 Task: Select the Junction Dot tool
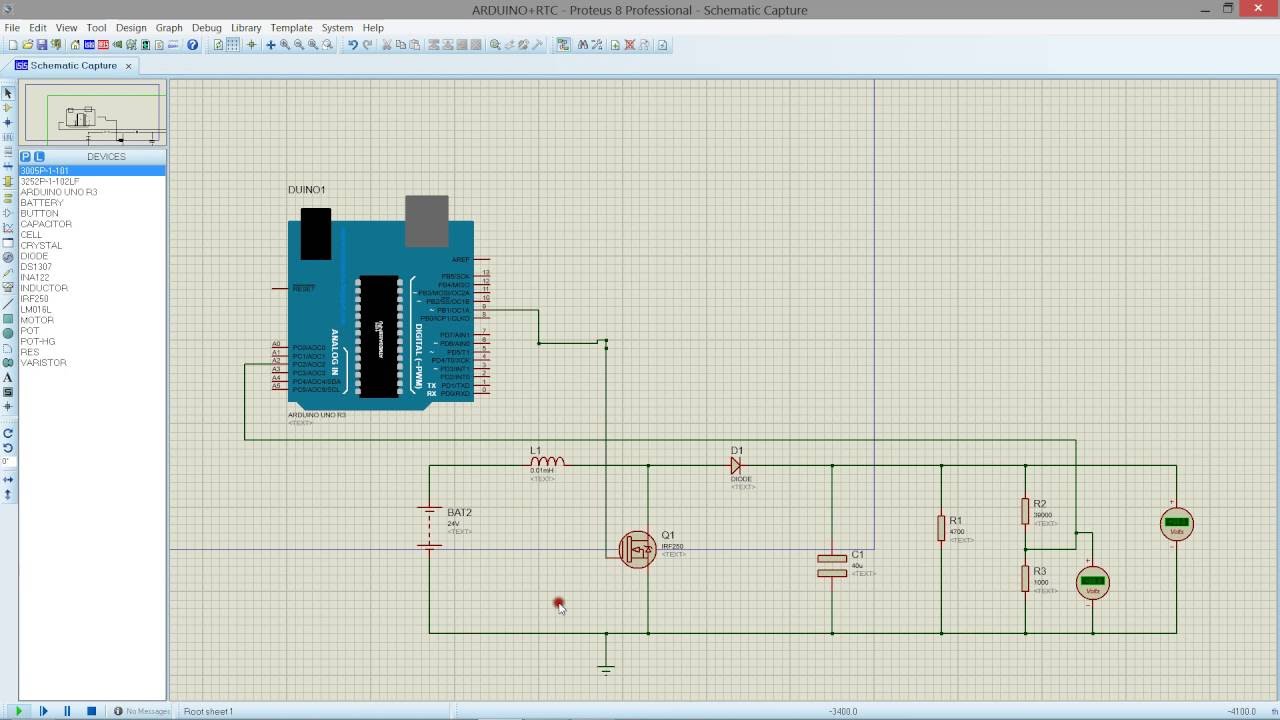coord(8,122)
